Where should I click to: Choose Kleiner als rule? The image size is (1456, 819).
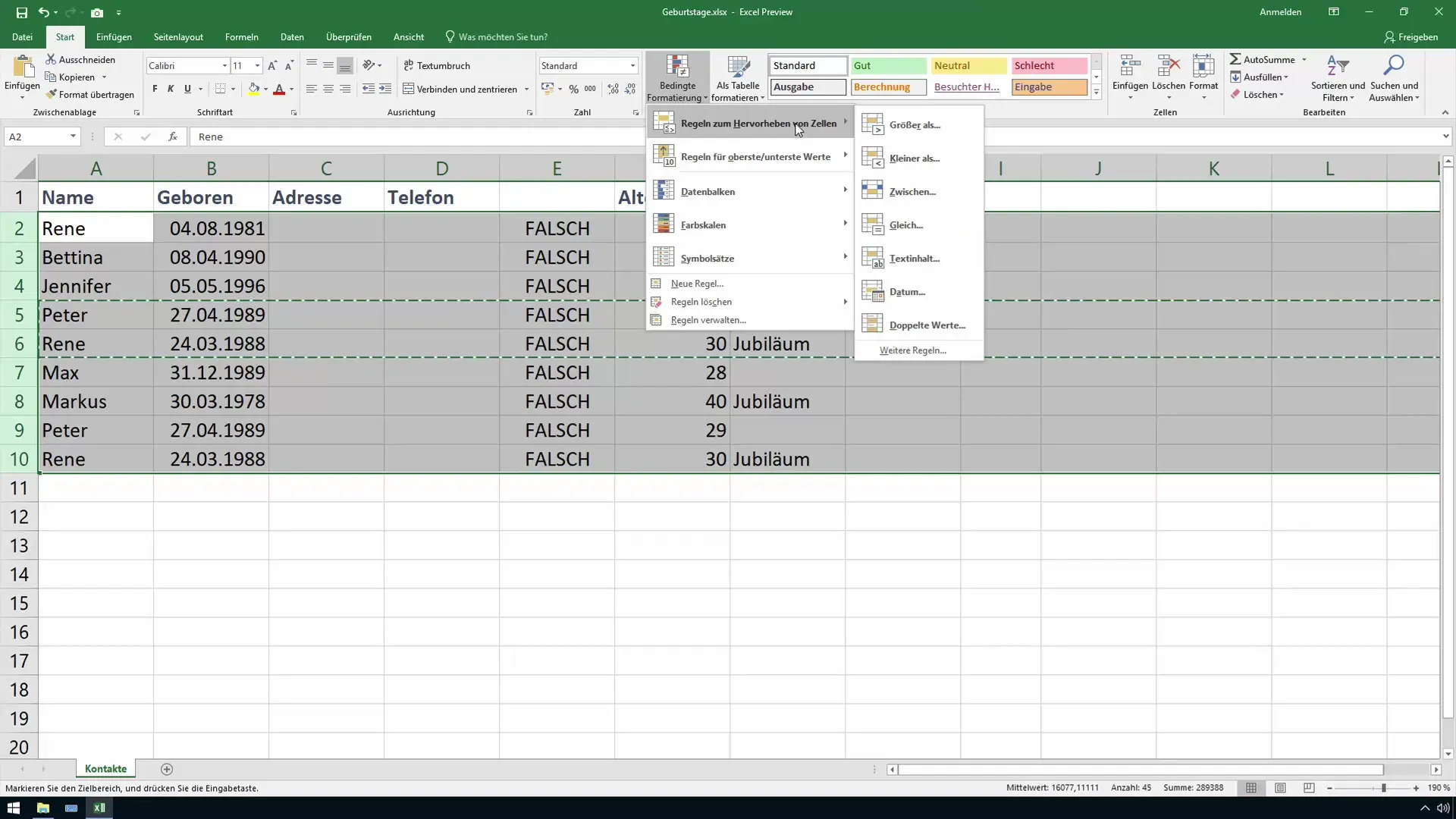[x=918, y=158]
